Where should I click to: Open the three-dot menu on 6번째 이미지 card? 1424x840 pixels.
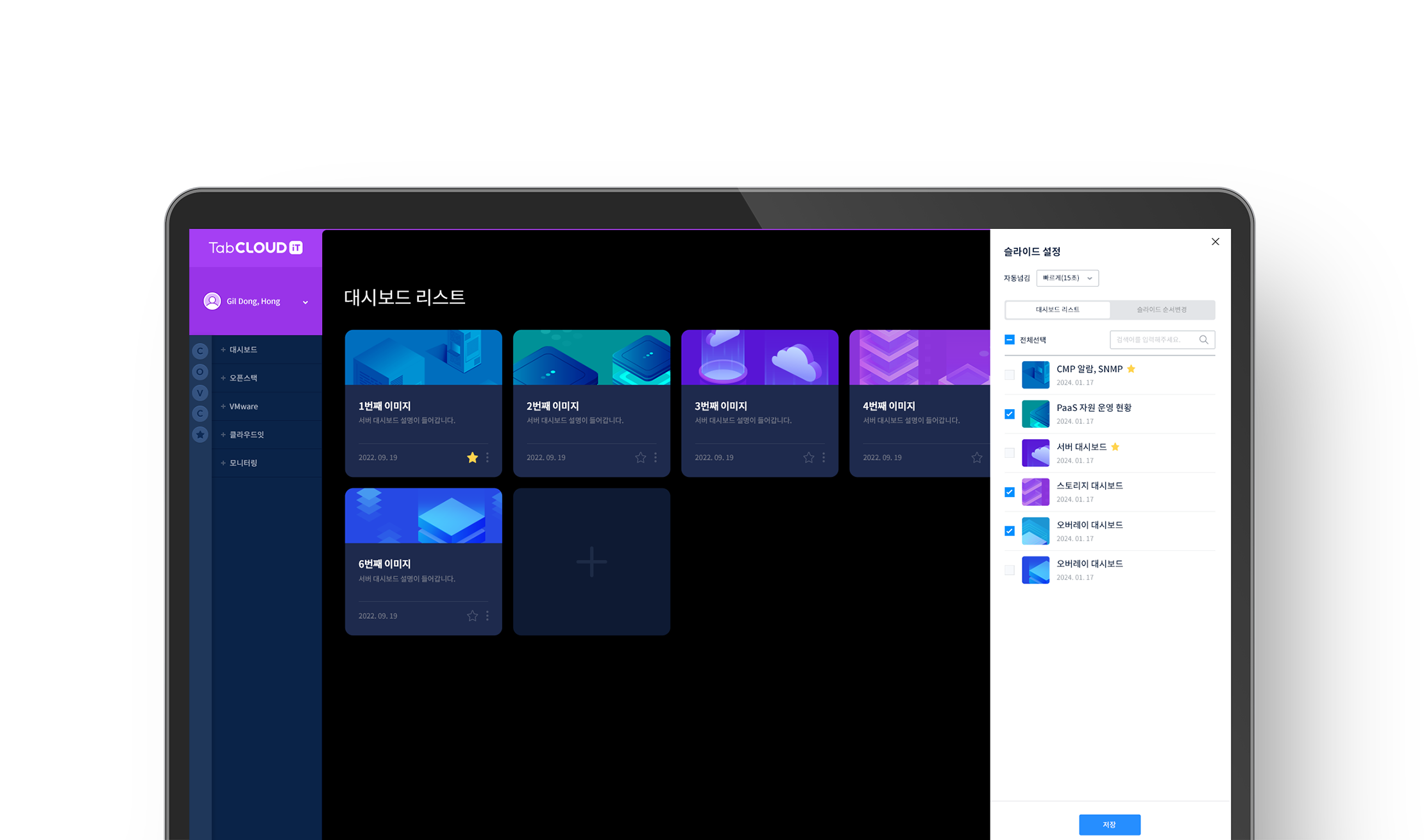tap(487, 616)
